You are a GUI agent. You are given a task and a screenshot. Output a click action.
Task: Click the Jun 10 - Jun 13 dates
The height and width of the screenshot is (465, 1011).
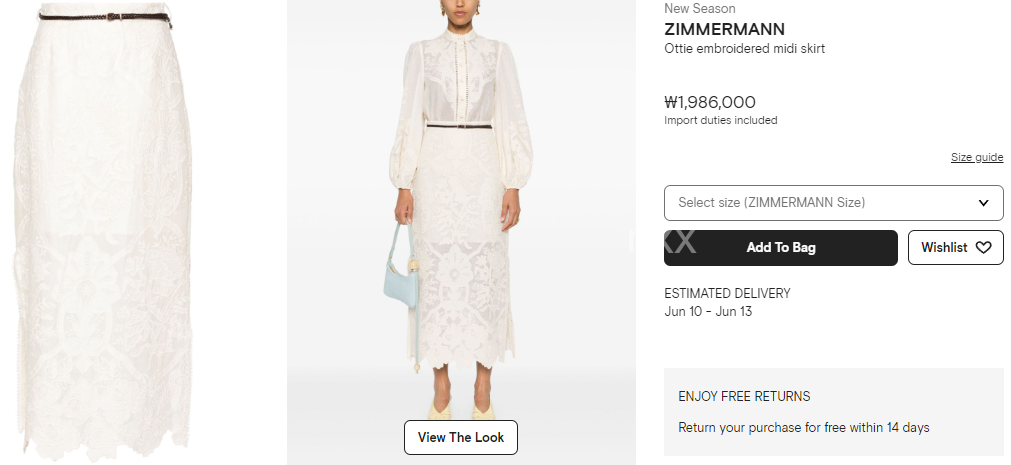708,312
